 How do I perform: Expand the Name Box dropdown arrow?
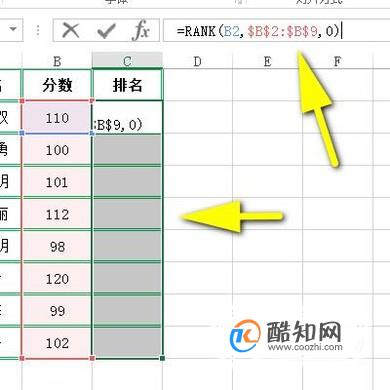13,29
